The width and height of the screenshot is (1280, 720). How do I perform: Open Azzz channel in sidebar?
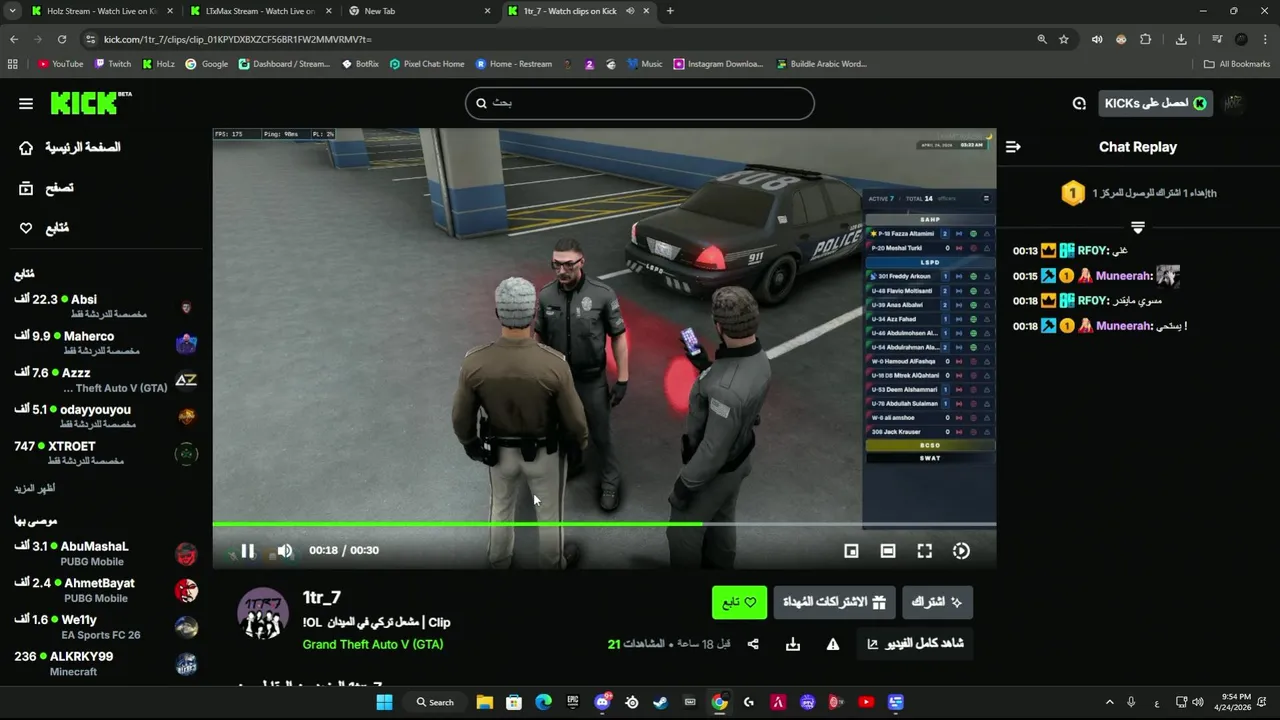click(x=106, y=380)
